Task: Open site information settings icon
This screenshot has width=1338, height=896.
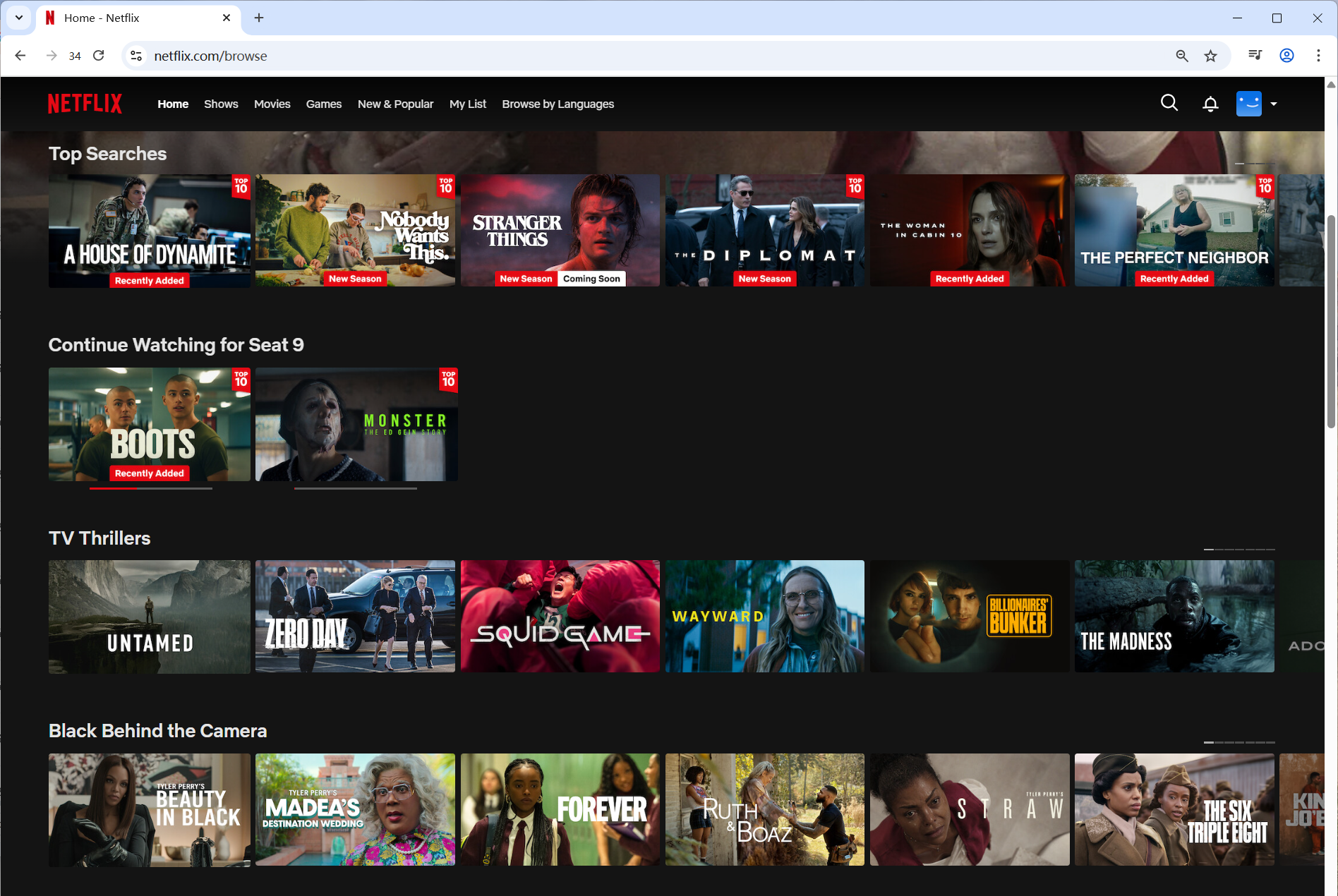Action: (x=135, y=56)
